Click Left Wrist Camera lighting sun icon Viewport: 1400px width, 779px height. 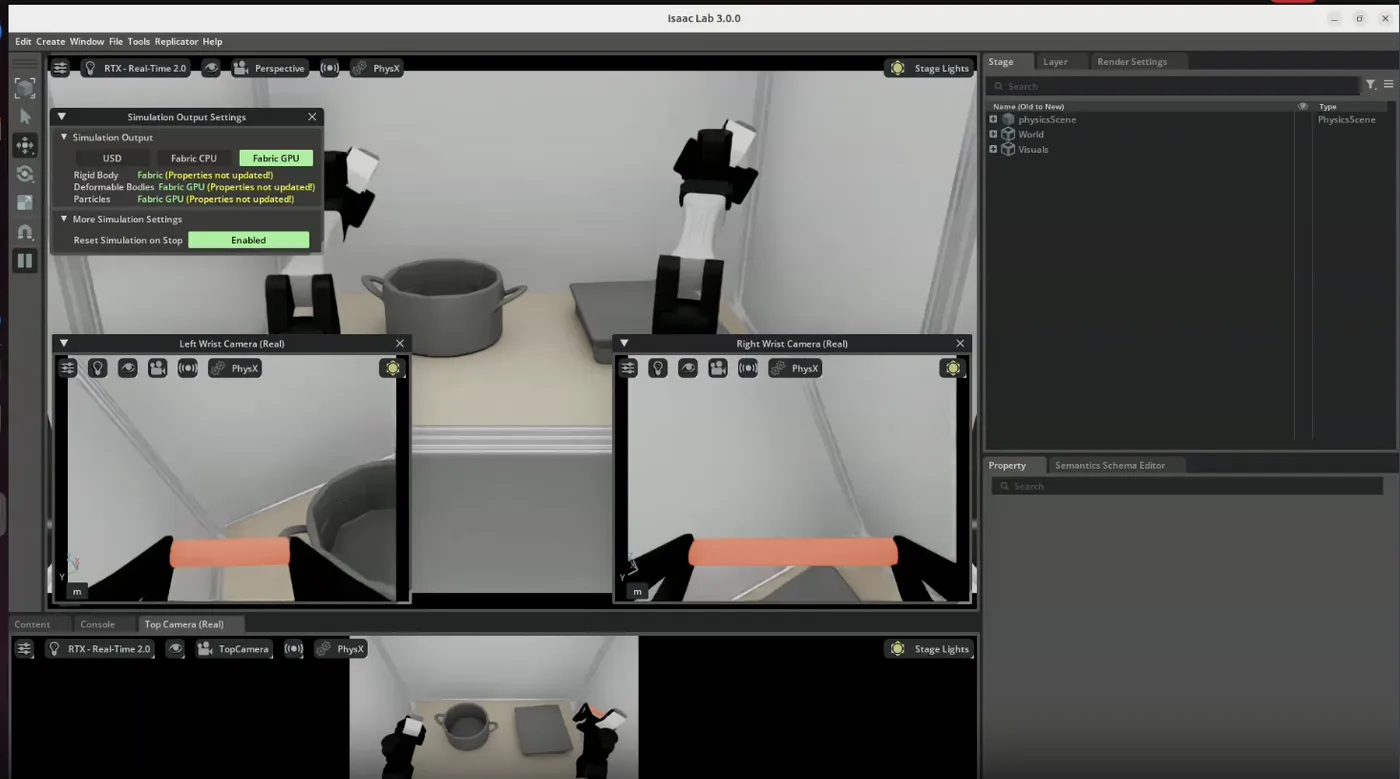point(392,368)
